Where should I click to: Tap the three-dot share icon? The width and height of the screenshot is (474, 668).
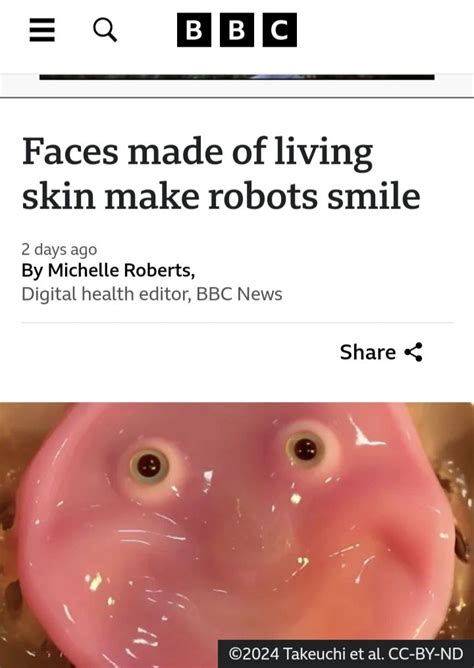(x=414, y=352)
